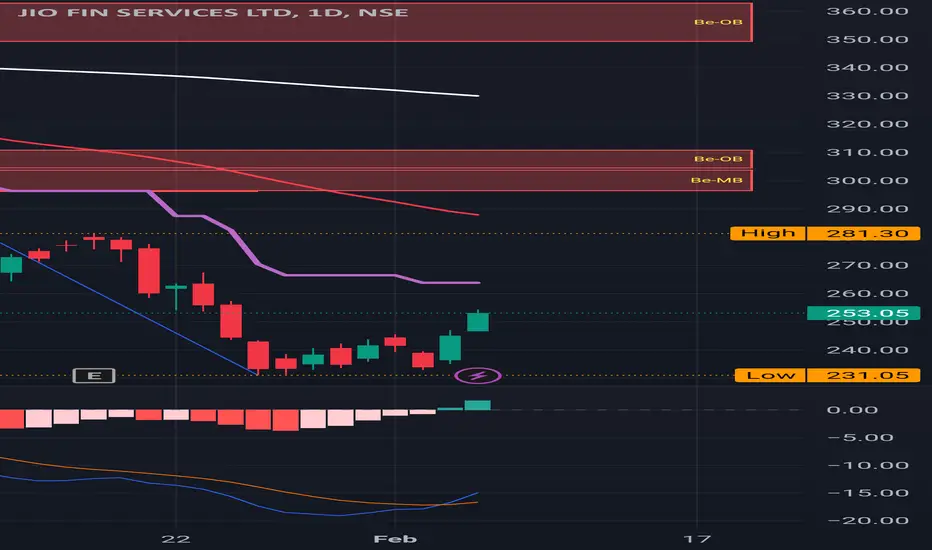The image size is (932, 550).
Task: Click the 270.00 price axis label
Action: pyautogui.click(x=867, y=265)
